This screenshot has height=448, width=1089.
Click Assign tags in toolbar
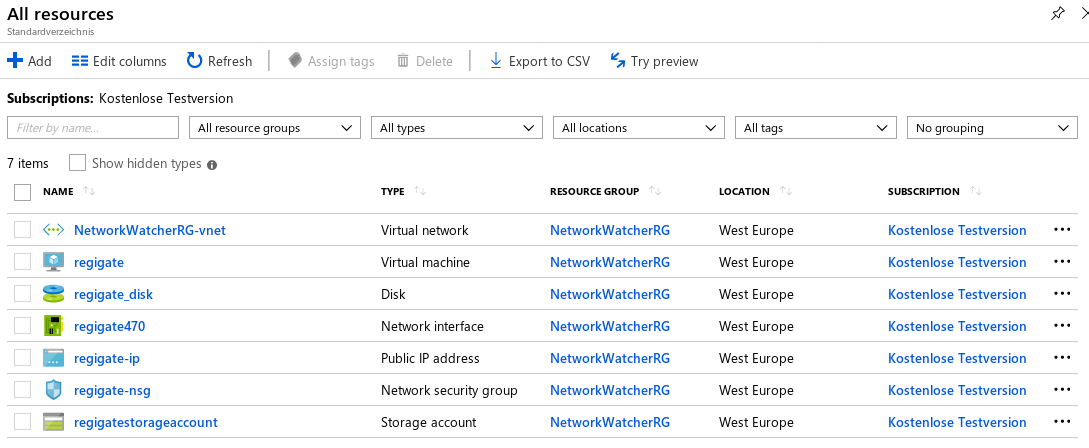[x=331, y=61]
